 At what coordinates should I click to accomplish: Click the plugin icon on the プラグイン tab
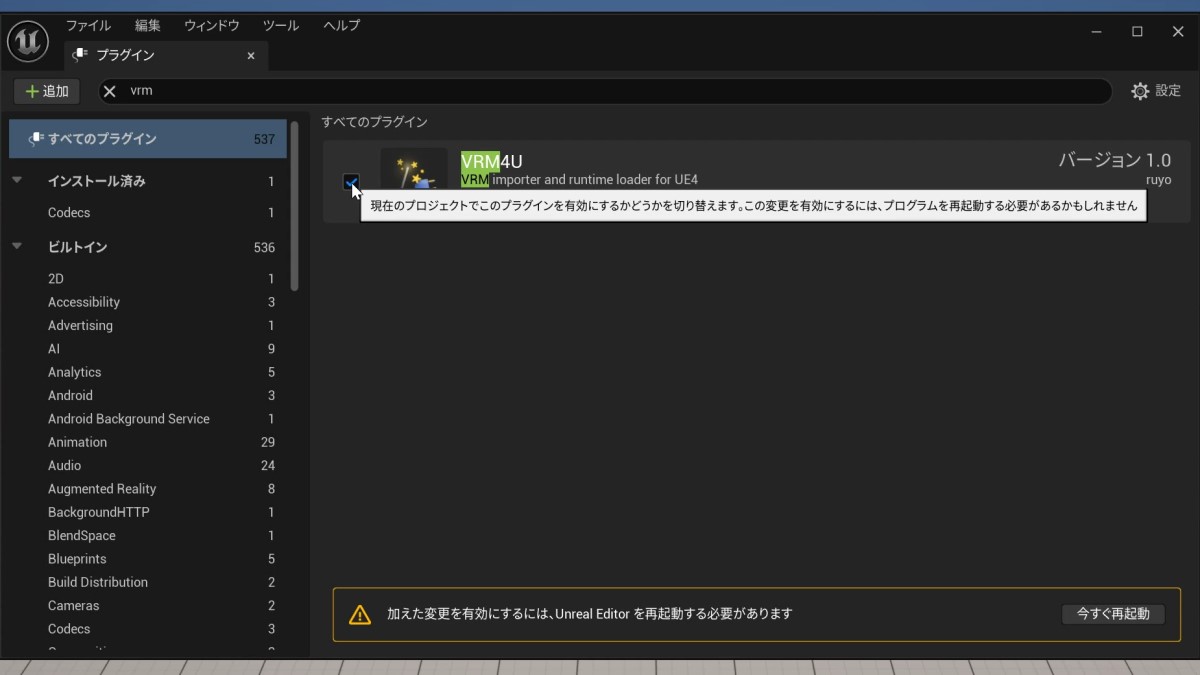pos(80,56)
